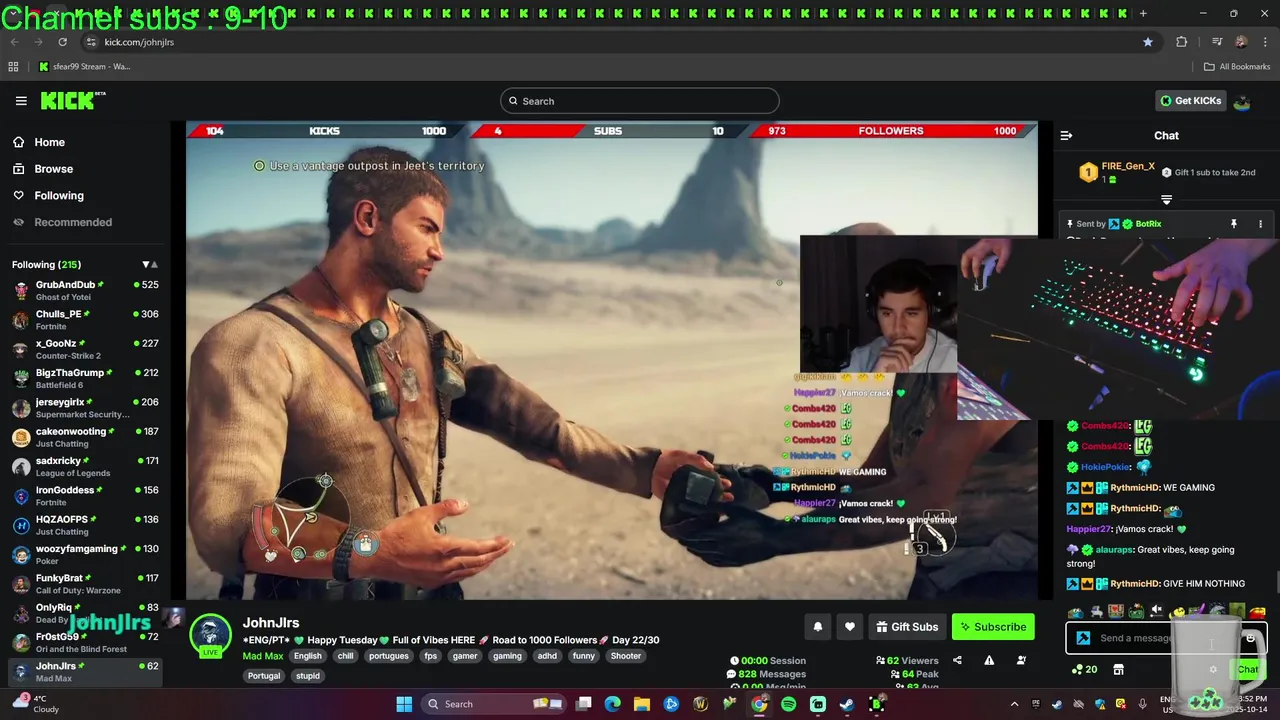The image size is (1280, 720).
Task: Turn on notifications with the bell icon
Action: pos(817,627)
